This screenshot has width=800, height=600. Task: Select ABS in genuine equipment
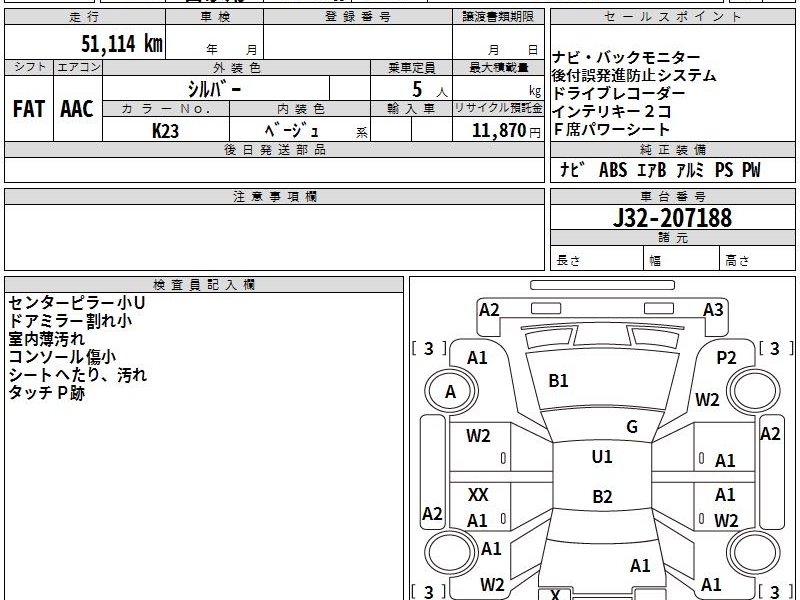tap(613, 170)
